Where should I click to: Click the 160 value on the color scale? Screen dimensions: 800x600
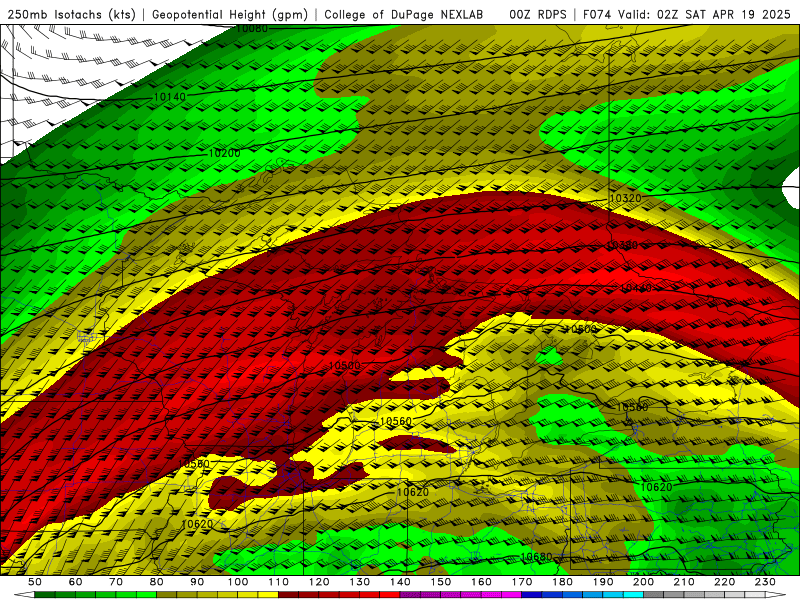click(x=481, y=582)
